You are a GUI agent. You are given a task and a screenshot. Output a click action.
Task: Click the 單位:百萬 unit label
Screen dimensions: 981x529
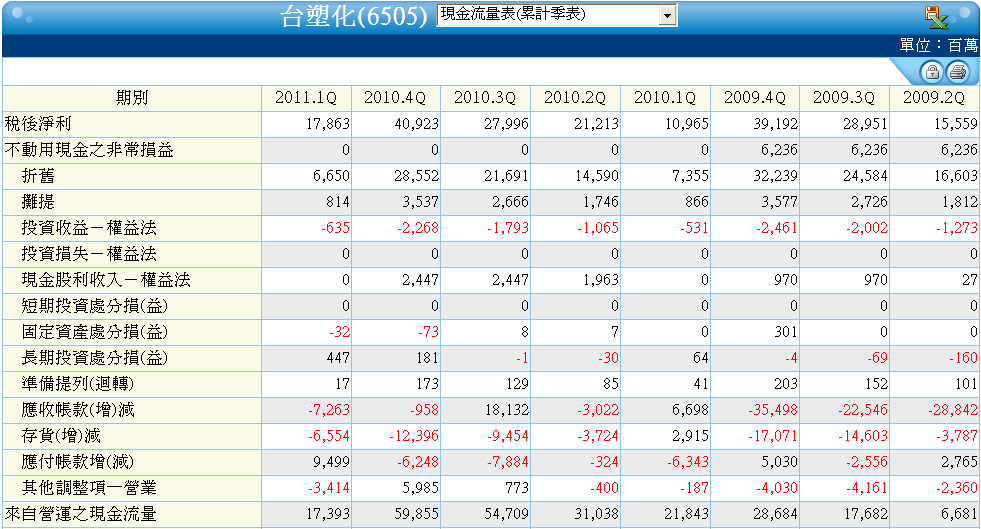pyautogui.click(x=938, y=45)
